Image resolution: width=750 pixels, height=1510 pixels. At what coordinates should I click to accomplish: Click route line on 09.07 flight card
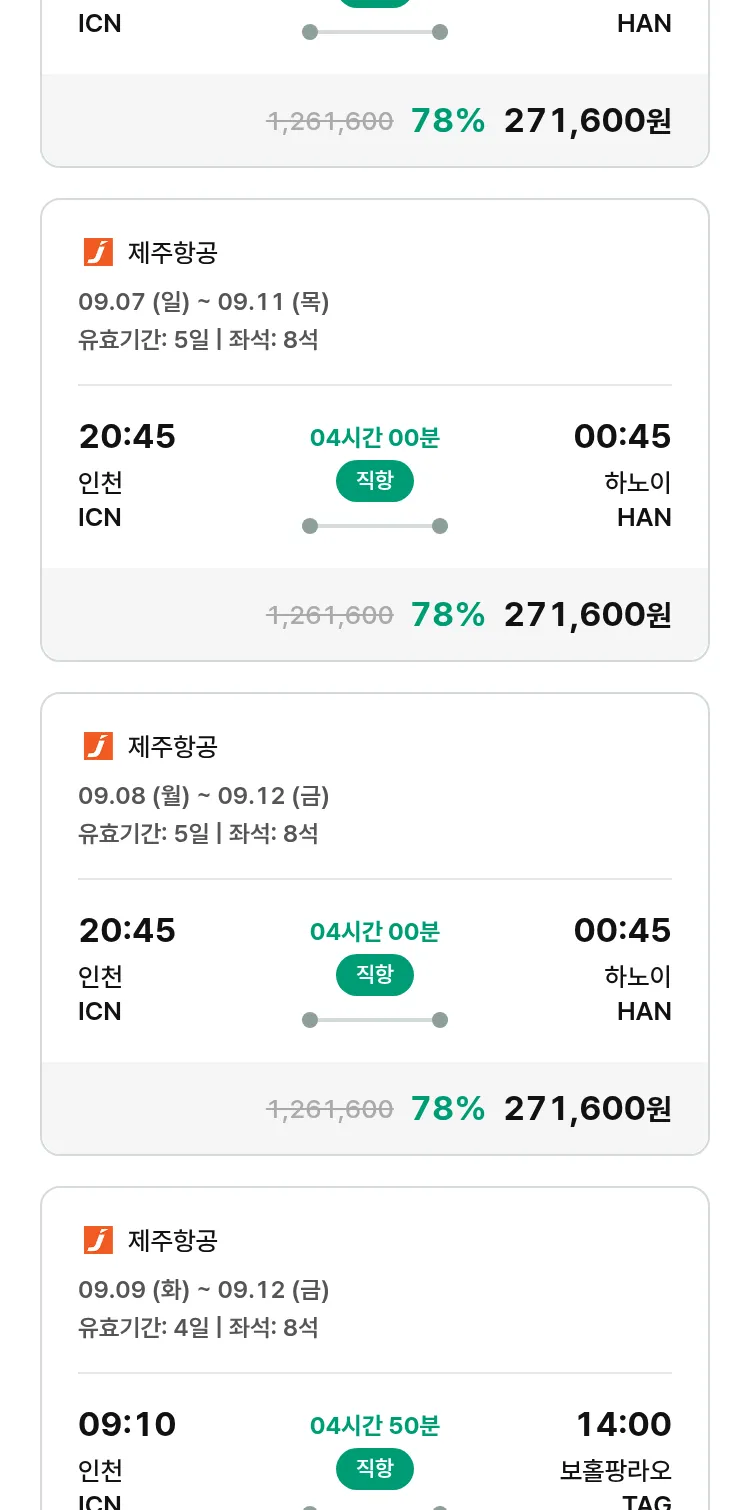pyautogui.click(x=374, y=526)
